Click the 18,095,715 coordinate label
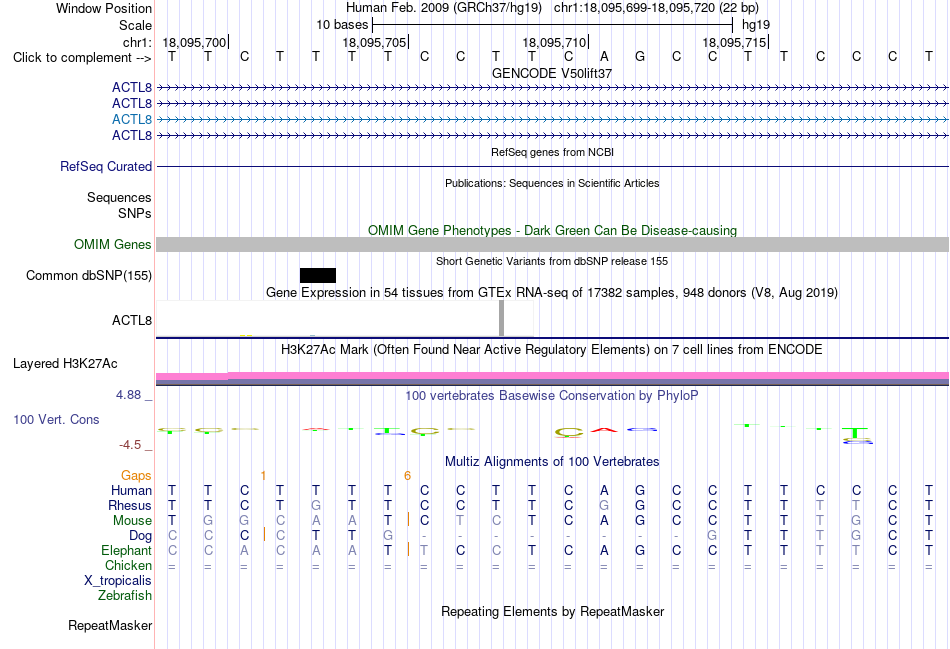Viewport: 950px width, 649px height. tap(734, 42)
